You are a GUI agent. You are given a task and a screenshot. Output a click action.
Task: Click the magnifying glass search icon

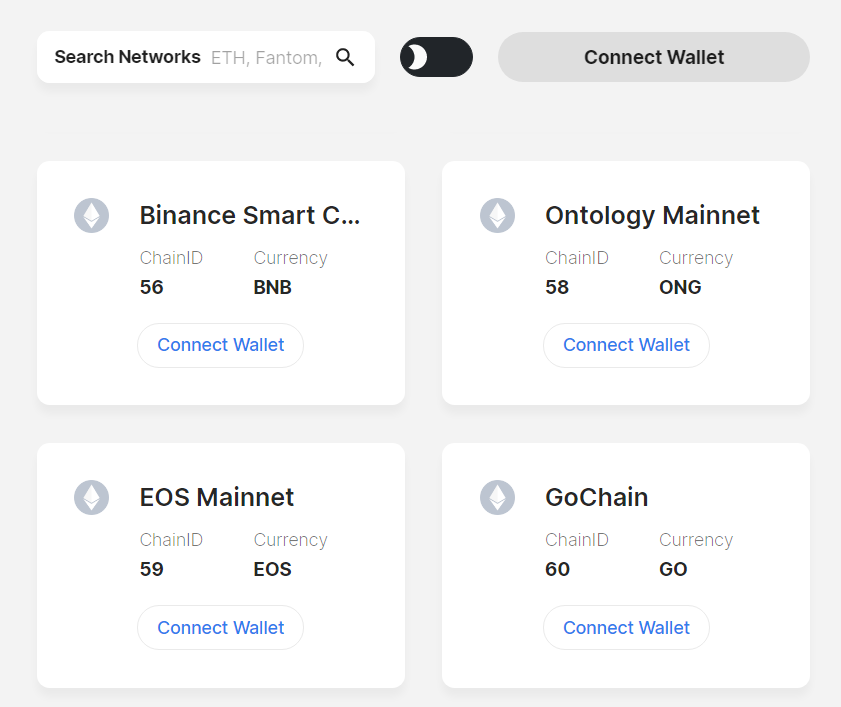pos(345,57)
